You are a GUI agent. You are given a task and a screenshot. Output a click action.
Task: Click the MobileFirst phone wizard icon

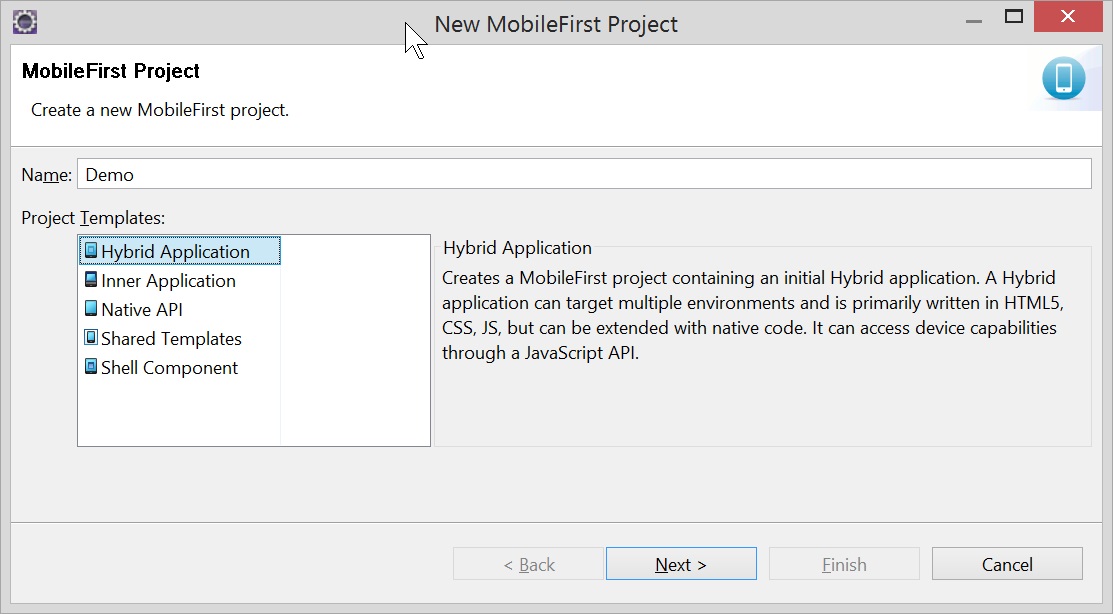[x=1063, y=79]
